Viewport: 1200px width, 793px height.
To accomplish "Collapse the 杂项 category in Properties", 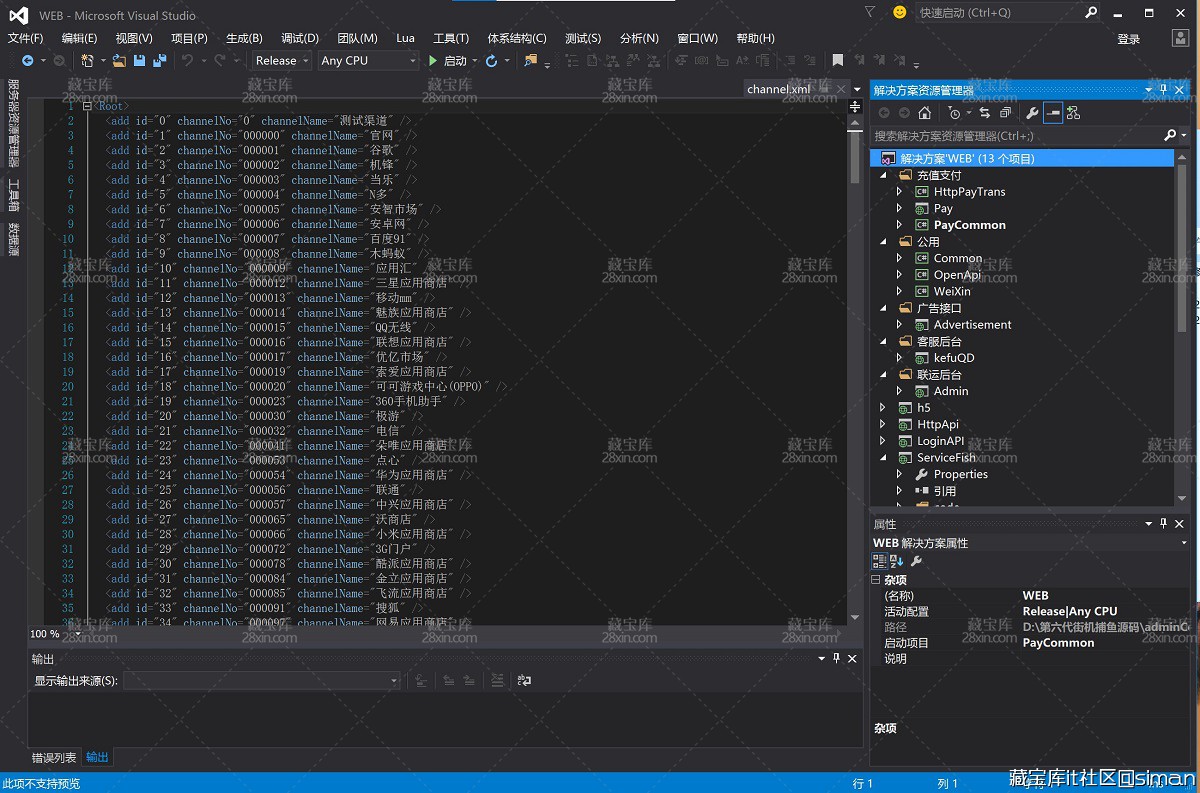I will (876, 580).
